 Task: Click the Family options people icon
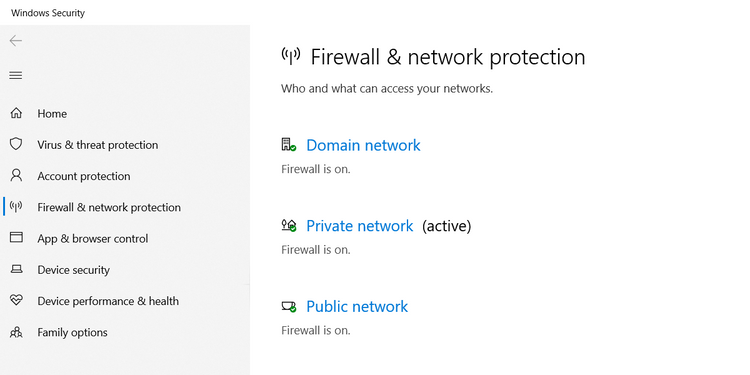tap(16, 332)
